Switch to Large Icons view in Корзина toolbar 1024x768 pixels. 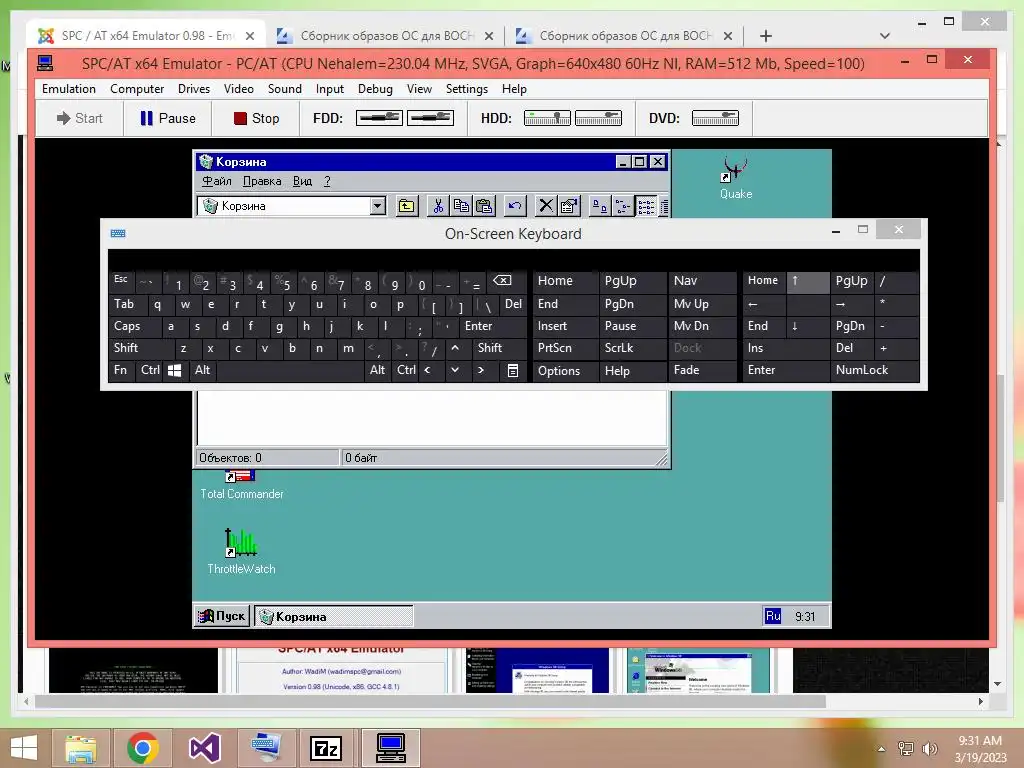pyautogui.click(x=599, y=206)
